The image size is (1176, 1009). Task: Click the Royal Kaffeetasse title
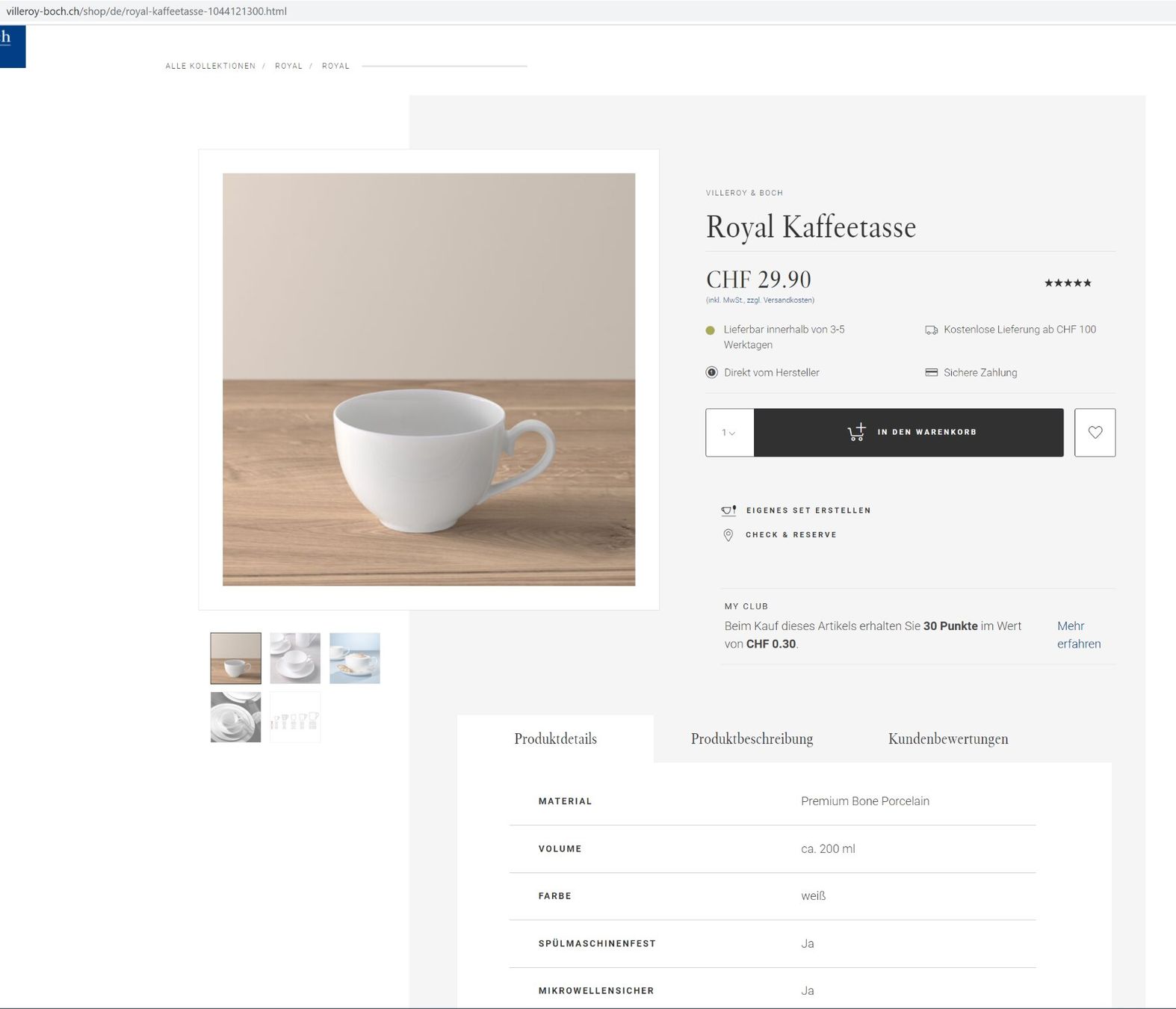tap(811, 227)
